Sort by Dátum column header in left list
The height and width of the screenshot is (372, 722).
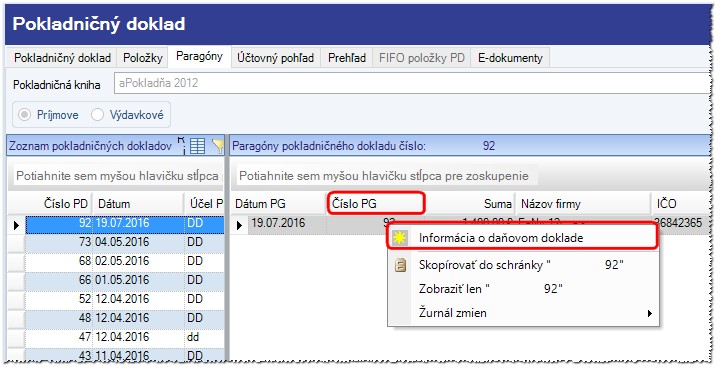coord(138,203)
